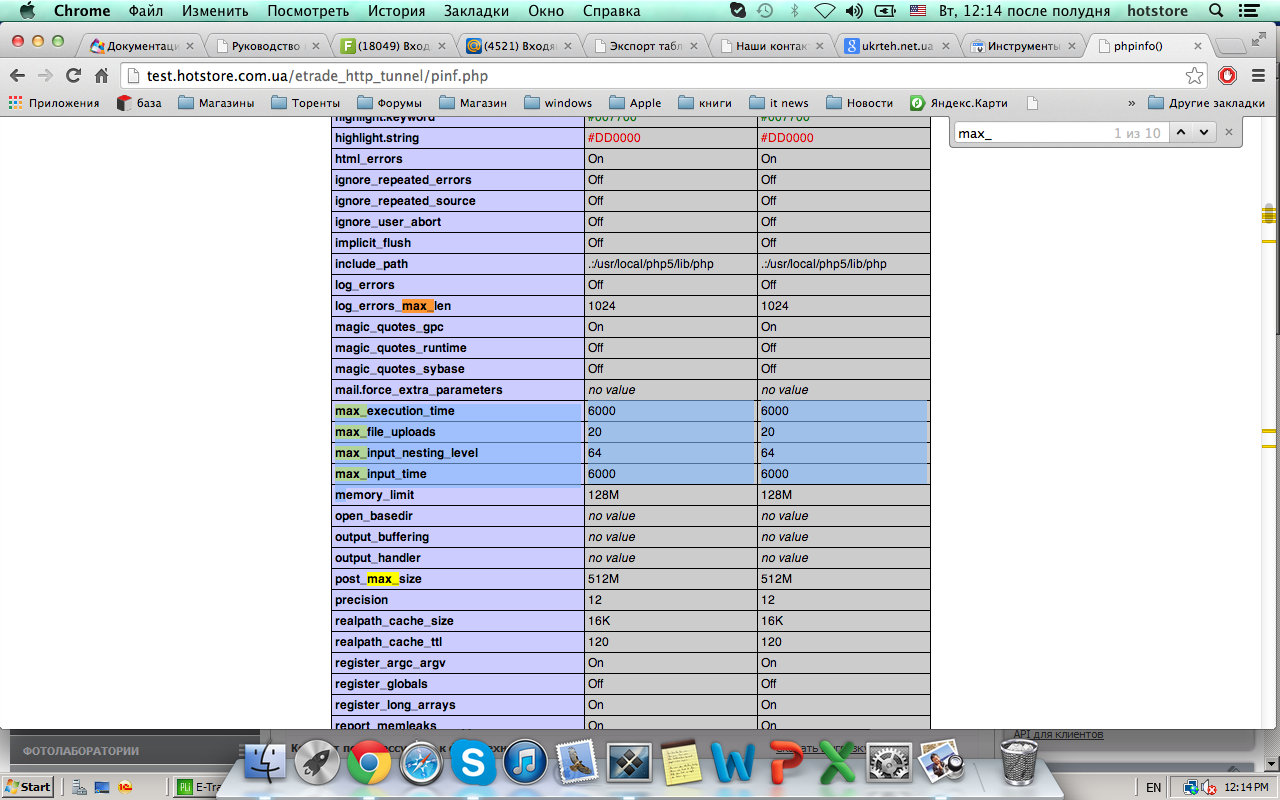Open System Preferences in the Dock
Screen dimensions: 1280x800
point(889,764)
